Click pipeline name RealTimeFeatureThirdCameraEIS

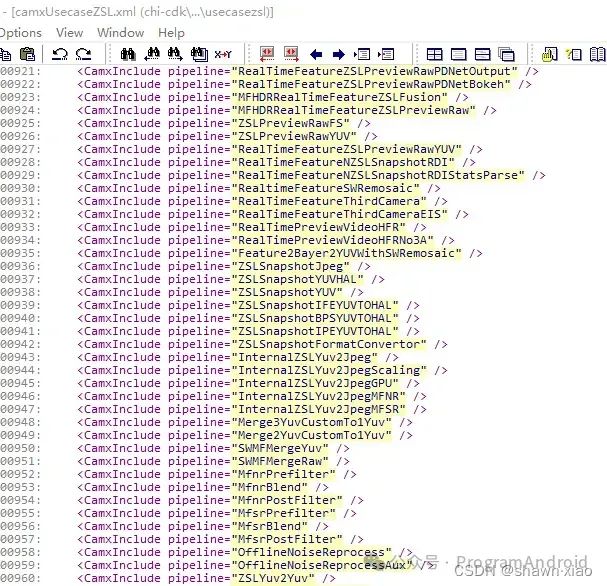[339, 214]
